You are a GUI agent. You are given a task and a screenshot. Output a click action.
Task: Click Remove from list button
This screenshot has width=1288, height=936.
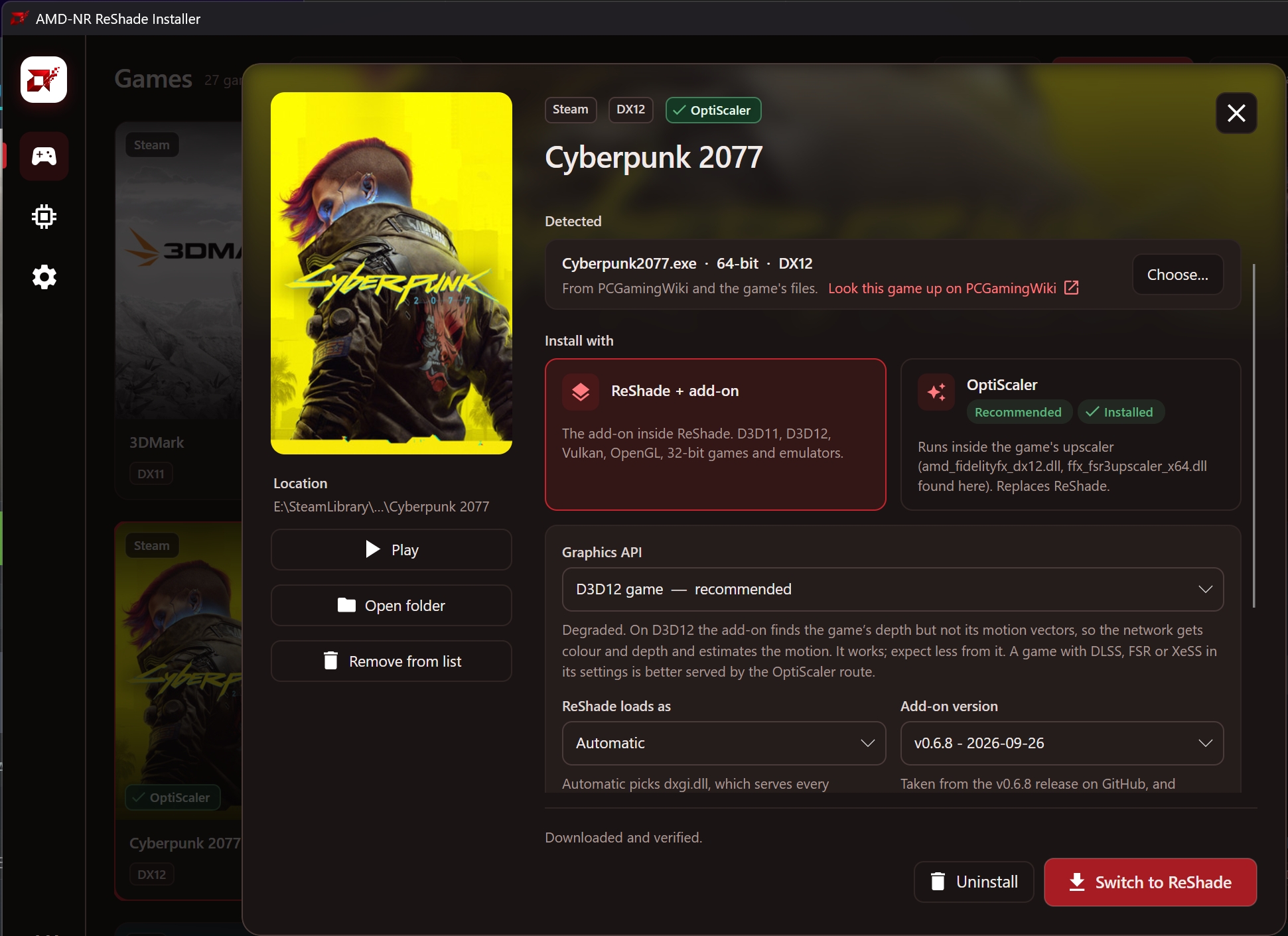tap(392, 661)
